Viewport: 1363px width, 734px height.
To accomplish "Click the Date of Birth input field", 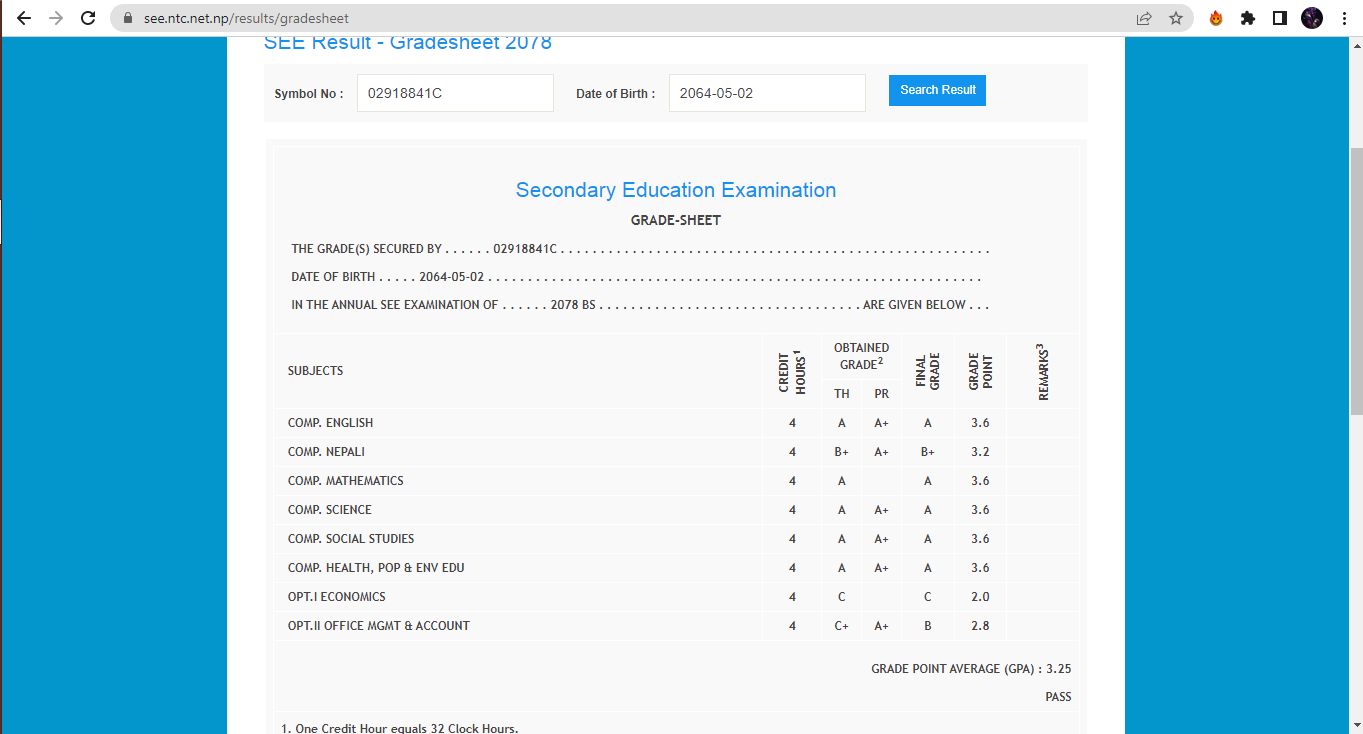I will coord(767,93).
